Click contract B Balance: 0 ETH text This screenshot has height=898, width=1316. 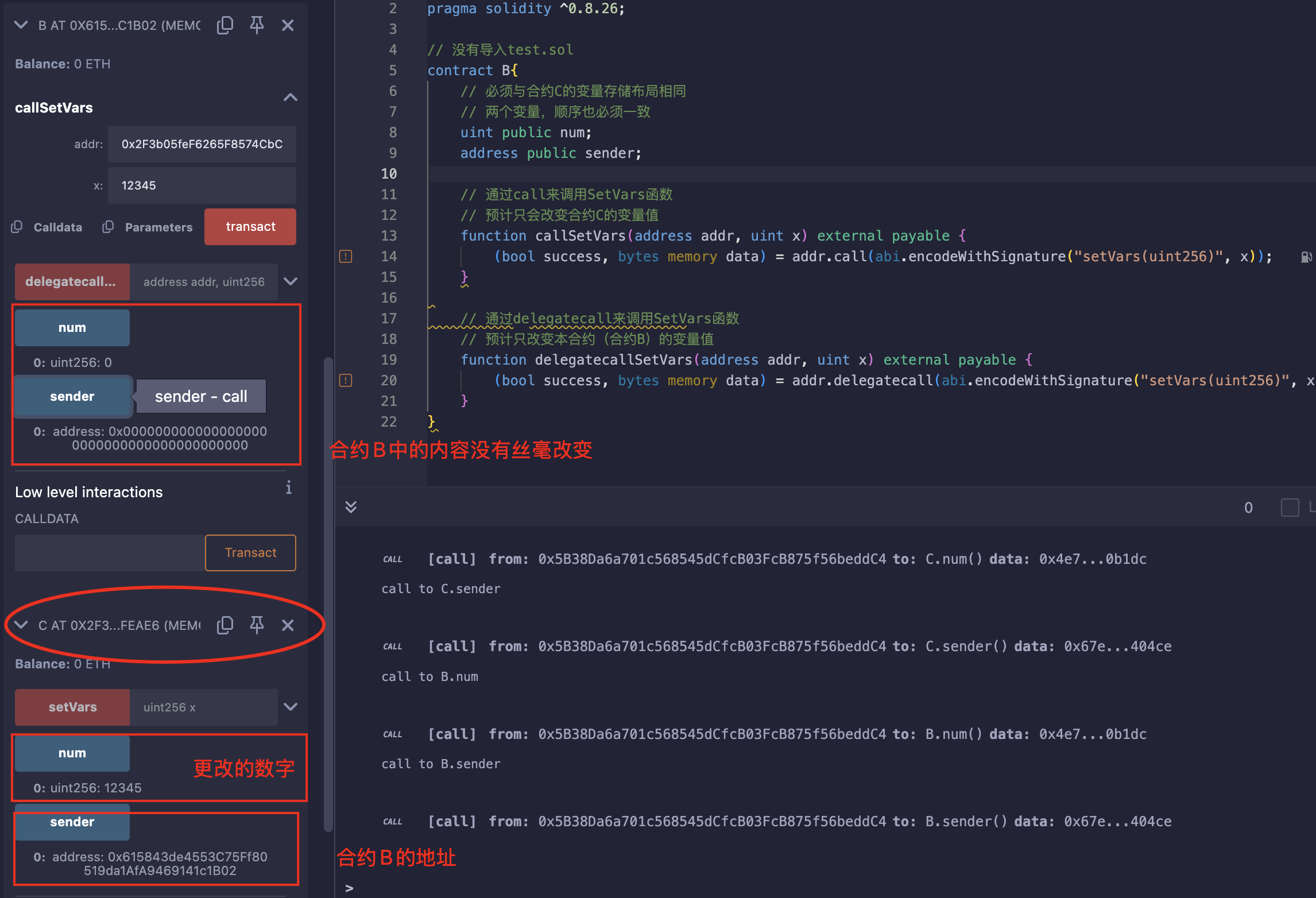(63, 64)
